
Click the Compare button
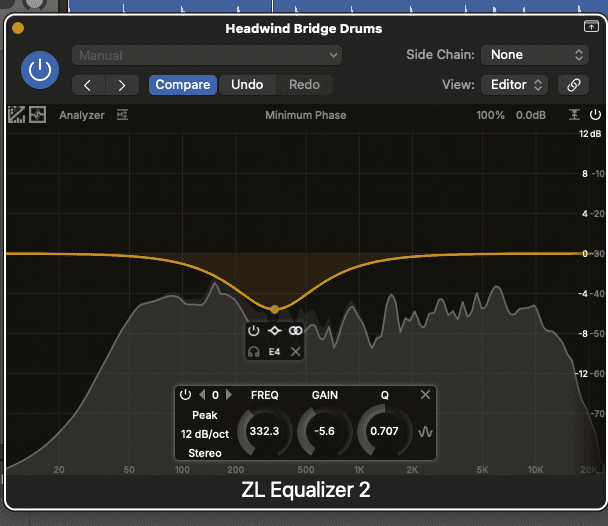coord(183,85)
